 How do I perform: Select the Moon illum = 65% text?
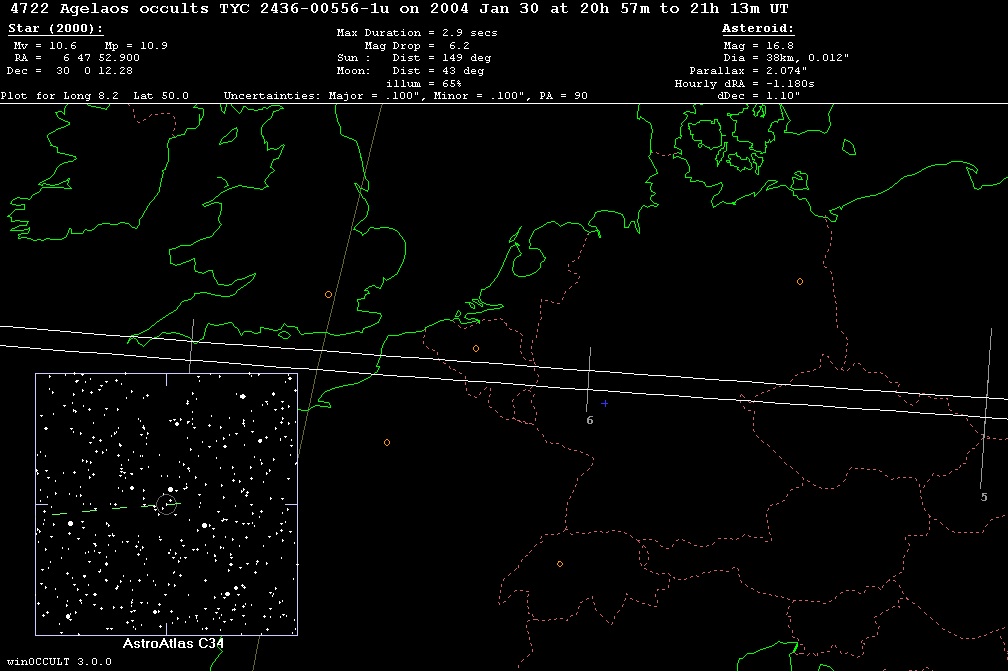click(423, 84)
